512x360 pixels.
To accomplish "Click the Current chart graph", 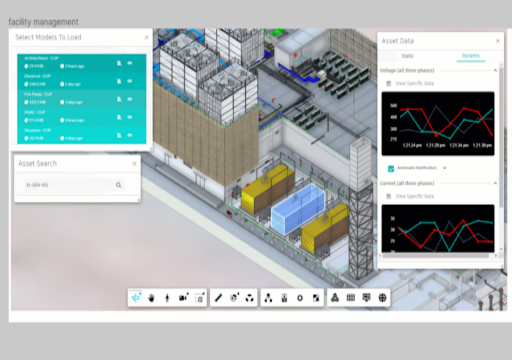I will [x=438, y=228].
